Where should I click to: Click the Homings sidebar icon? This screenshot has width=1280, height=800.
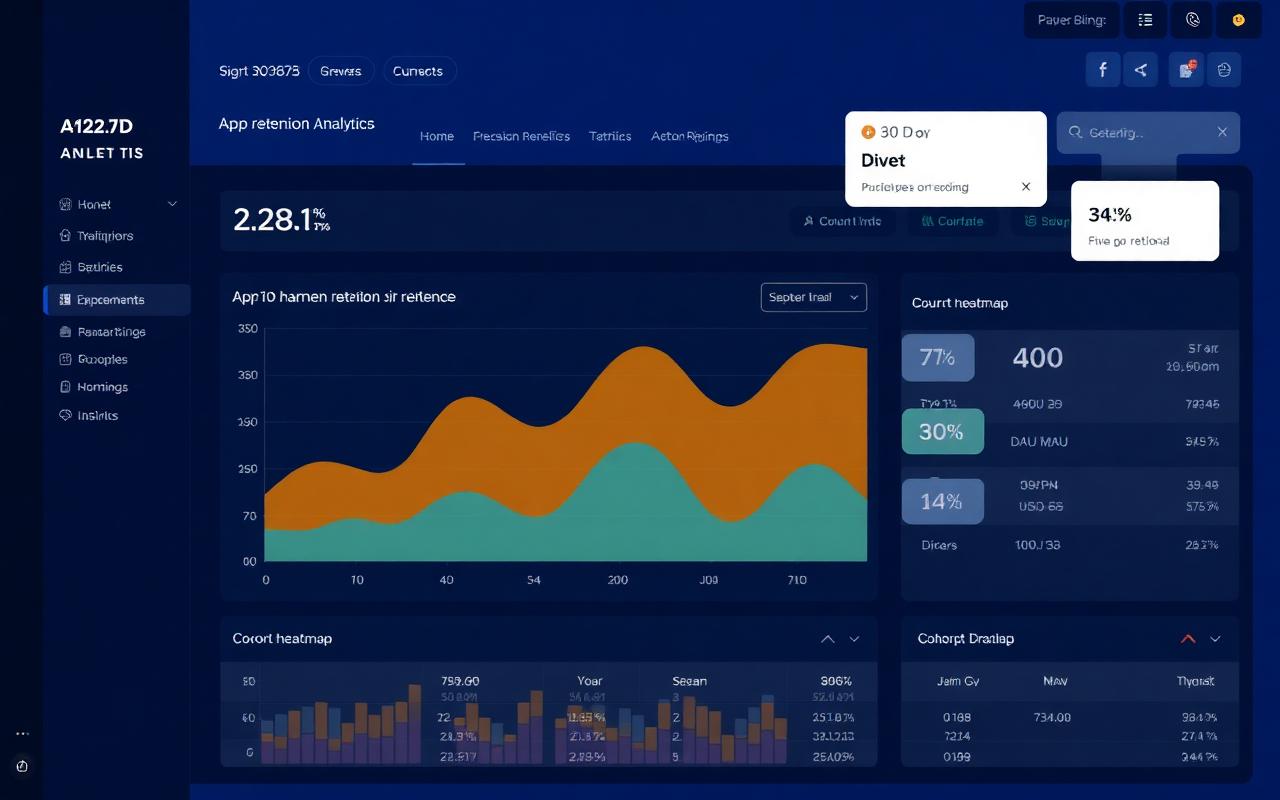point(66,387)
